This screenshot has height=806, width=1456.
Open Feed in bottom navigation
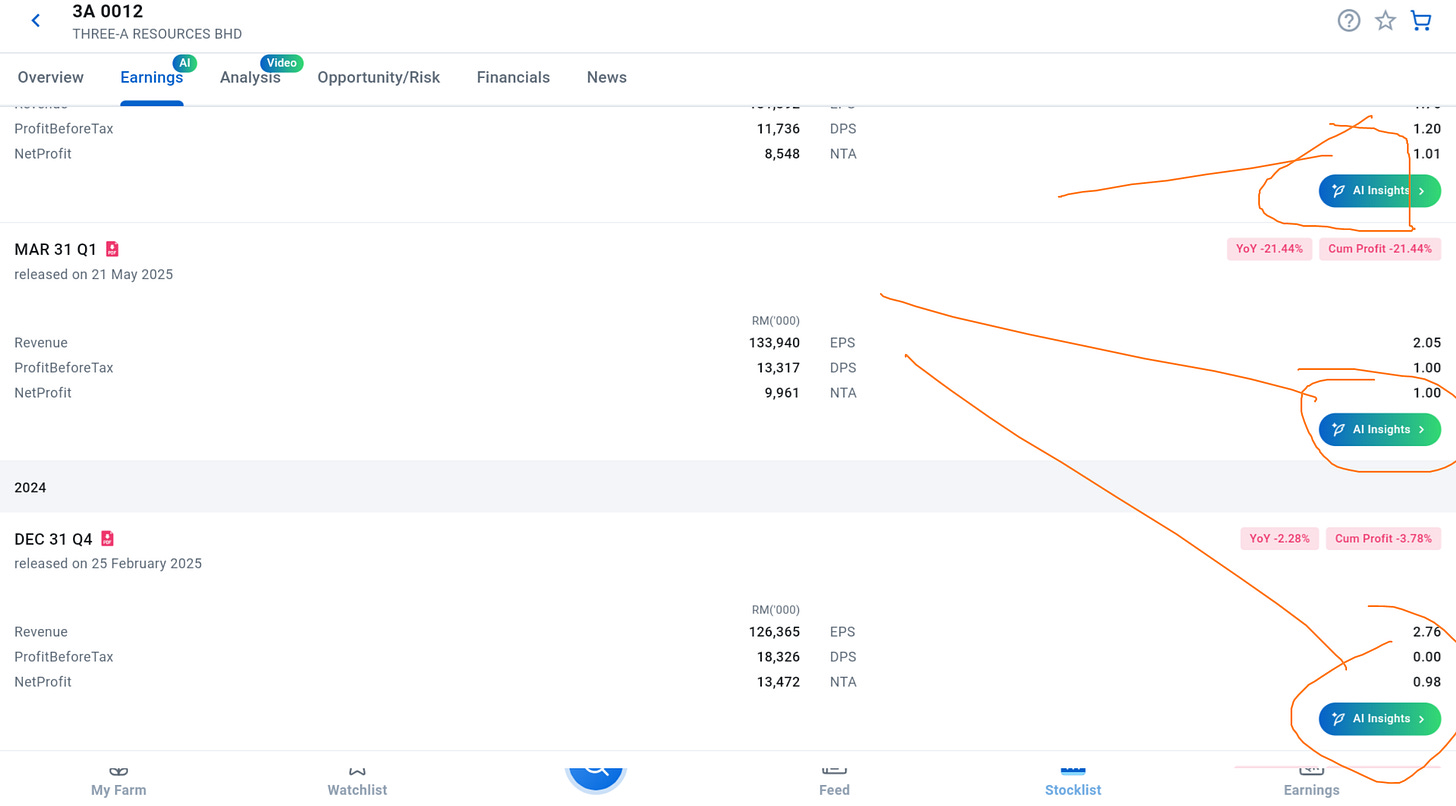point(834,782)
